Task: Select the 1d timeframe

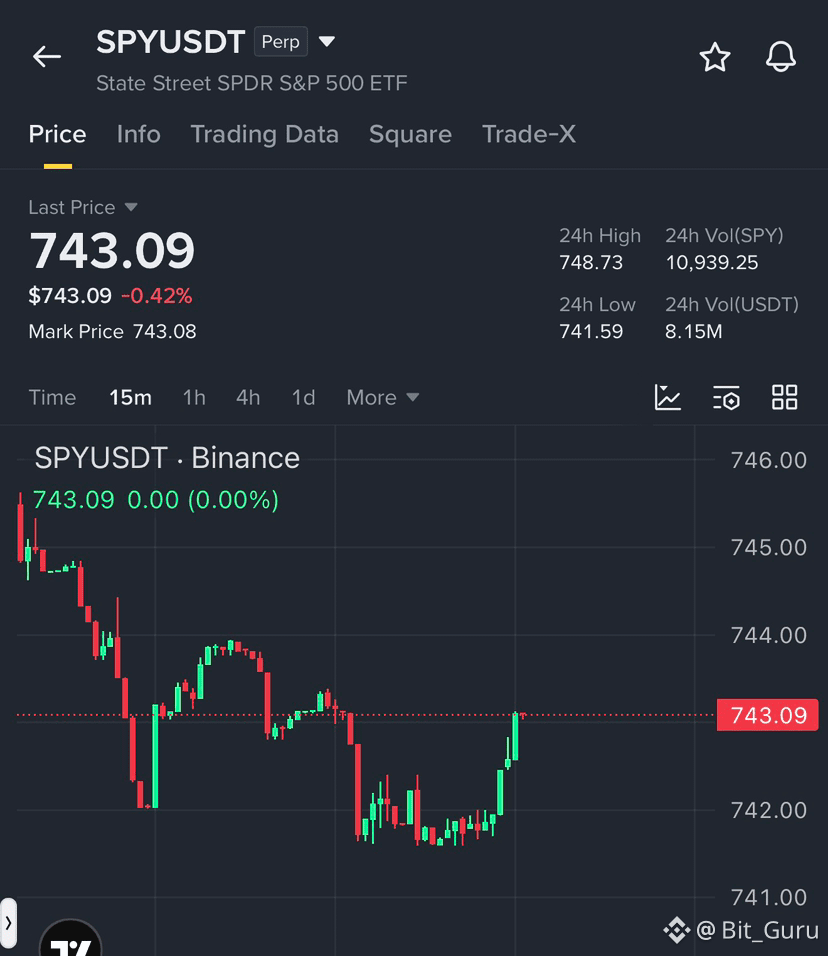Action: coord(303,398)
